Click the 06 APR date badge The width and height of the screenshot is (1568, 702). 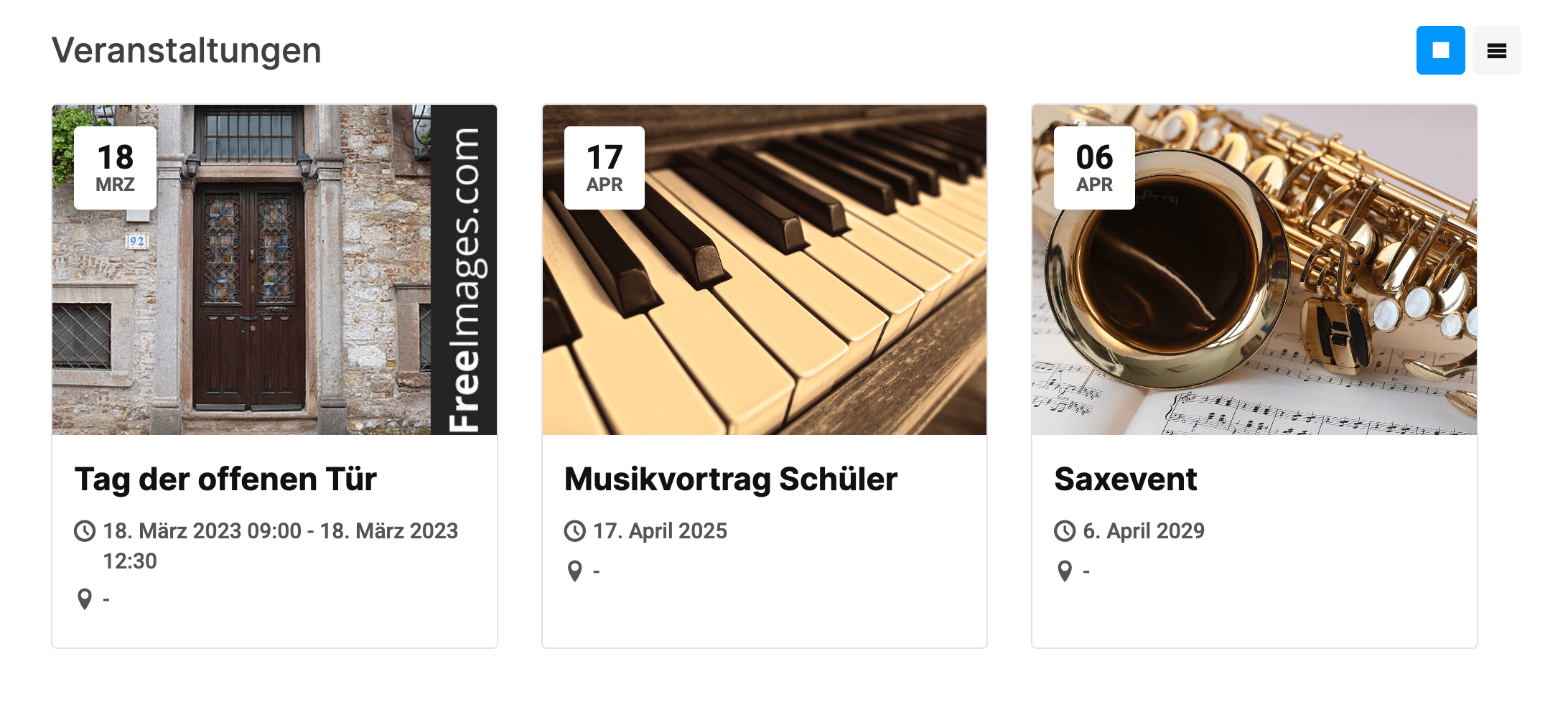(x=1094, y=168)
